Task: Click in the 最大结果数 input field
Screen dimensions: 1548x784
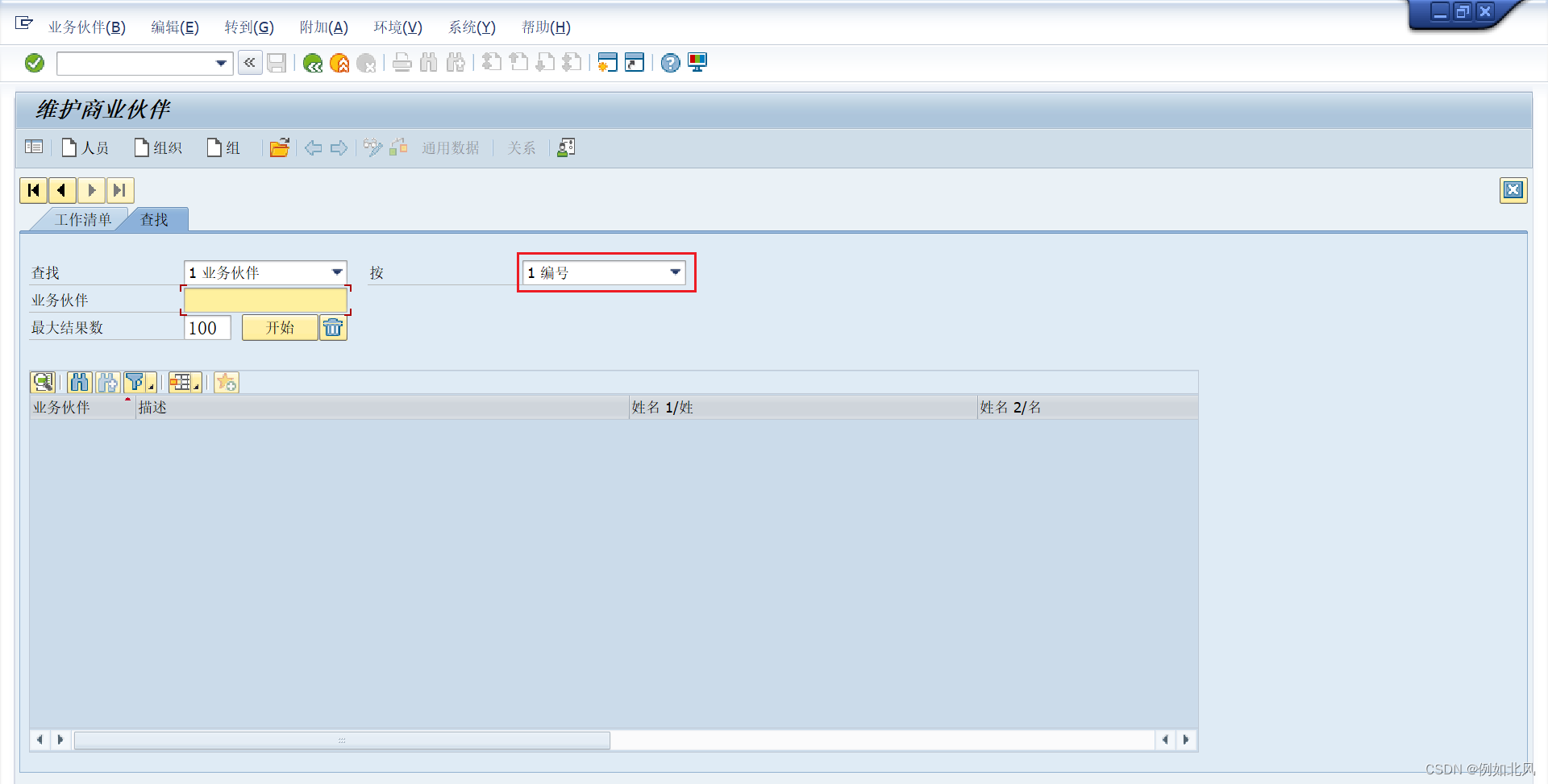Action: pyautogui.click(x=206, y=327)
